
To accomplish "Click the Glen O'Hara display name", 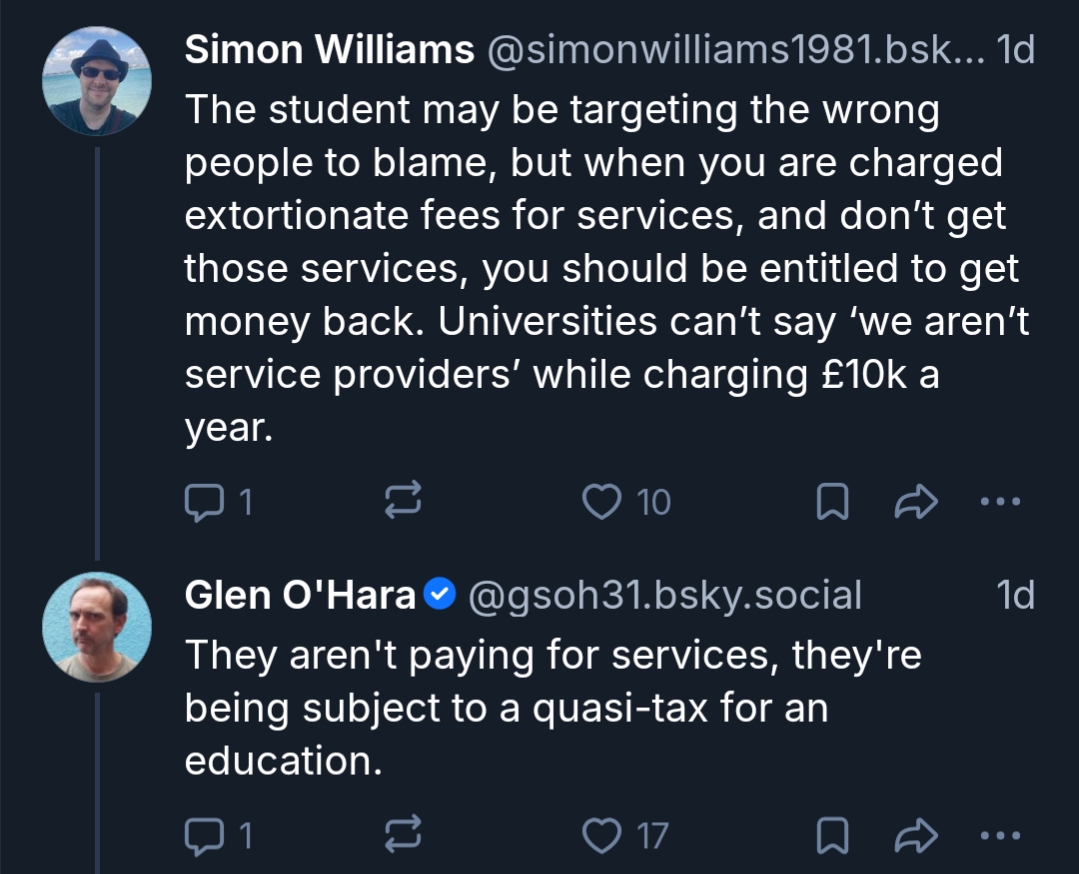I will (300, 596).
